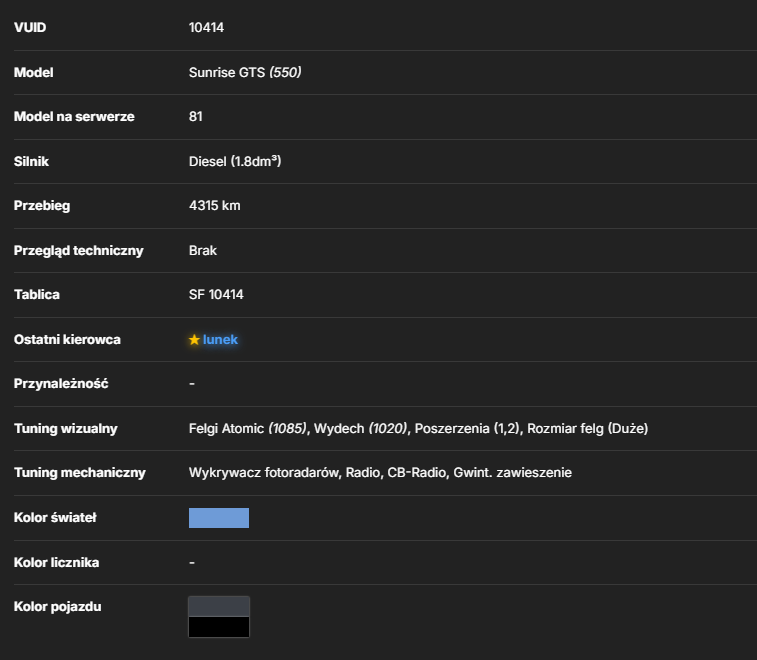Viewport: 757px width, 660px height.
Task: Select the blue Kolor świateł swatch
Action: click(219, 518)
